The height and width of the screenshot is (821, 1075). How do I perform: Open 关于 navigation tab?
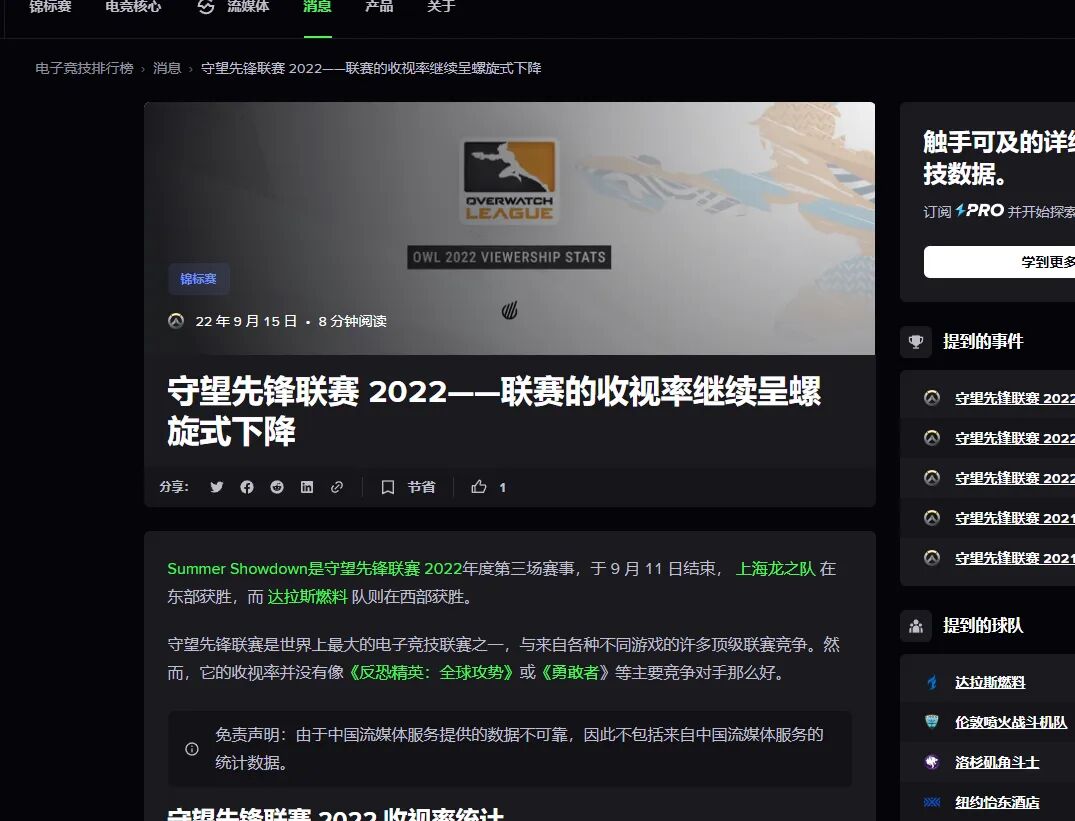coord(441,6)
